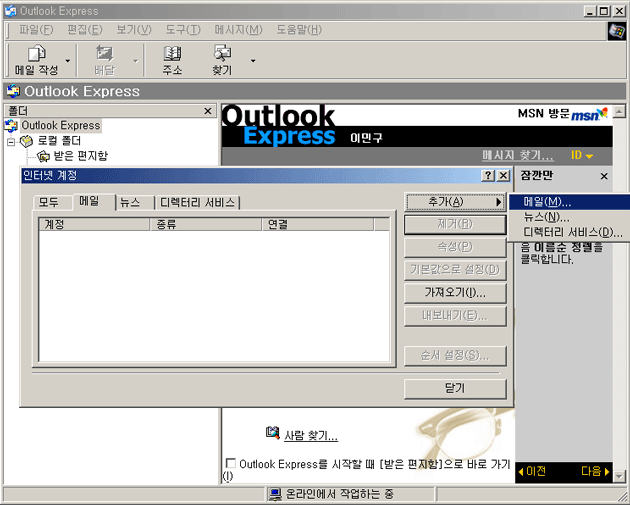This screenshot has height=505, width=630.
Task: Click the 제거(R) button
Action: pyautogui.click(x=455, y=225)
